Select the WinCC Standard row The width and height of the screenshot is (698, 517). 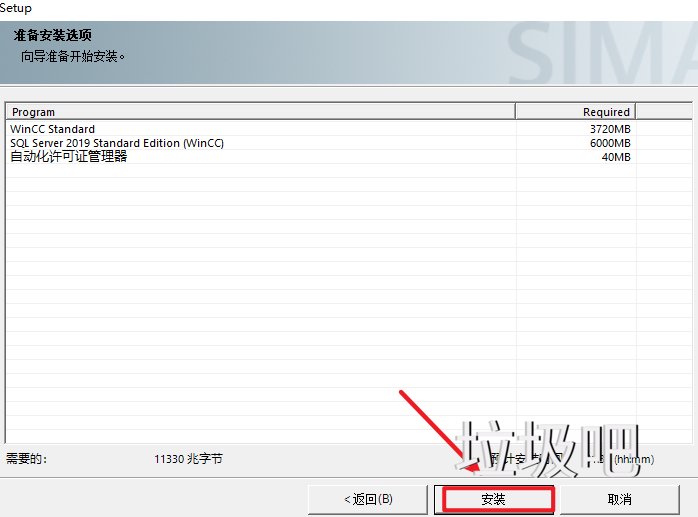pos(53,129)
